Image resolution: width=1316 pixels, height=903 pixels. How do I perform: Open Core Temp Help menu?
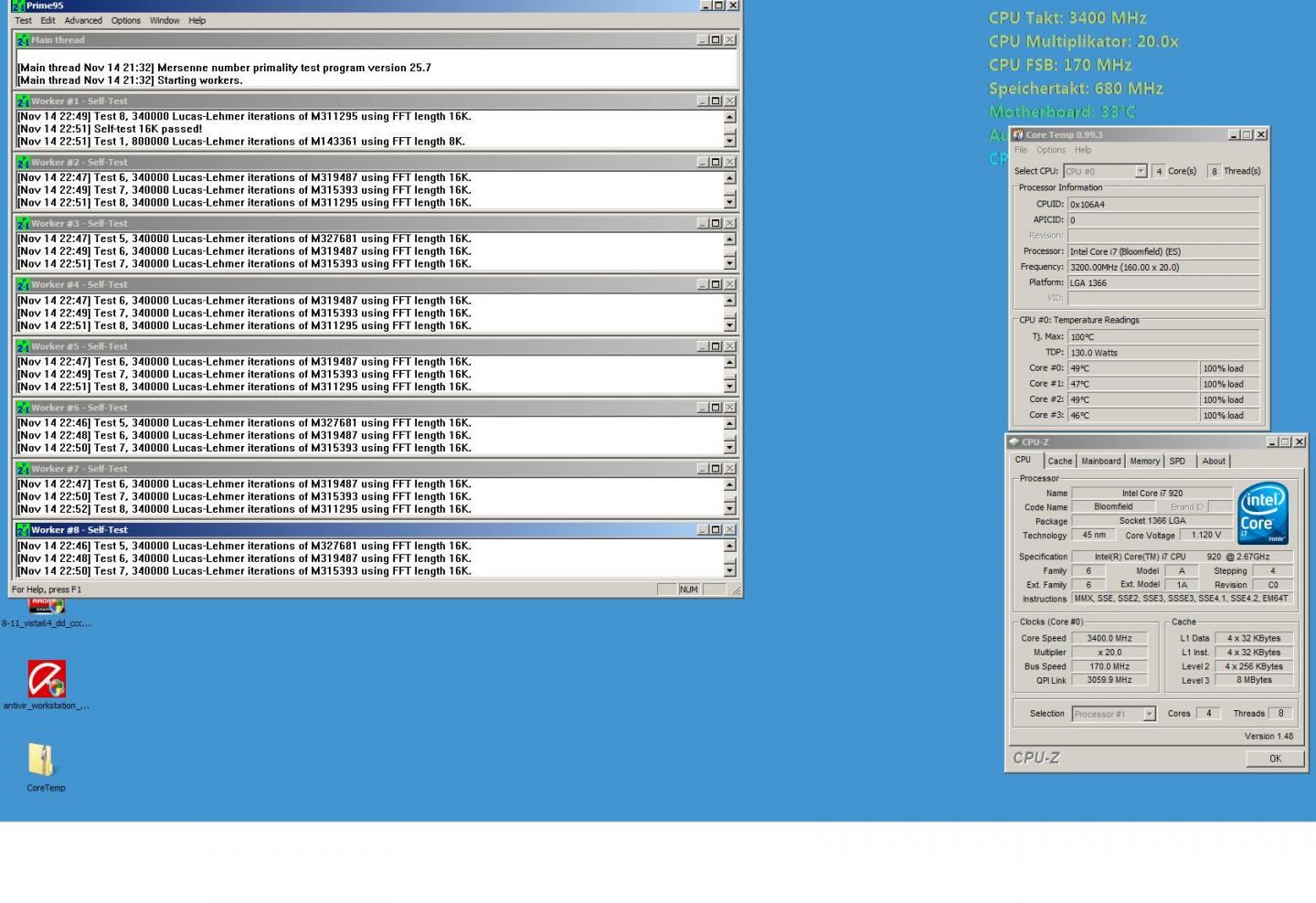coord(1083,150)
